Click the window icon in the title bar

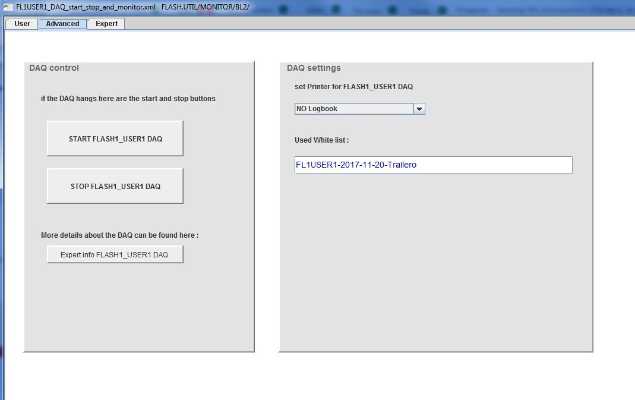[x=7, y=7]
